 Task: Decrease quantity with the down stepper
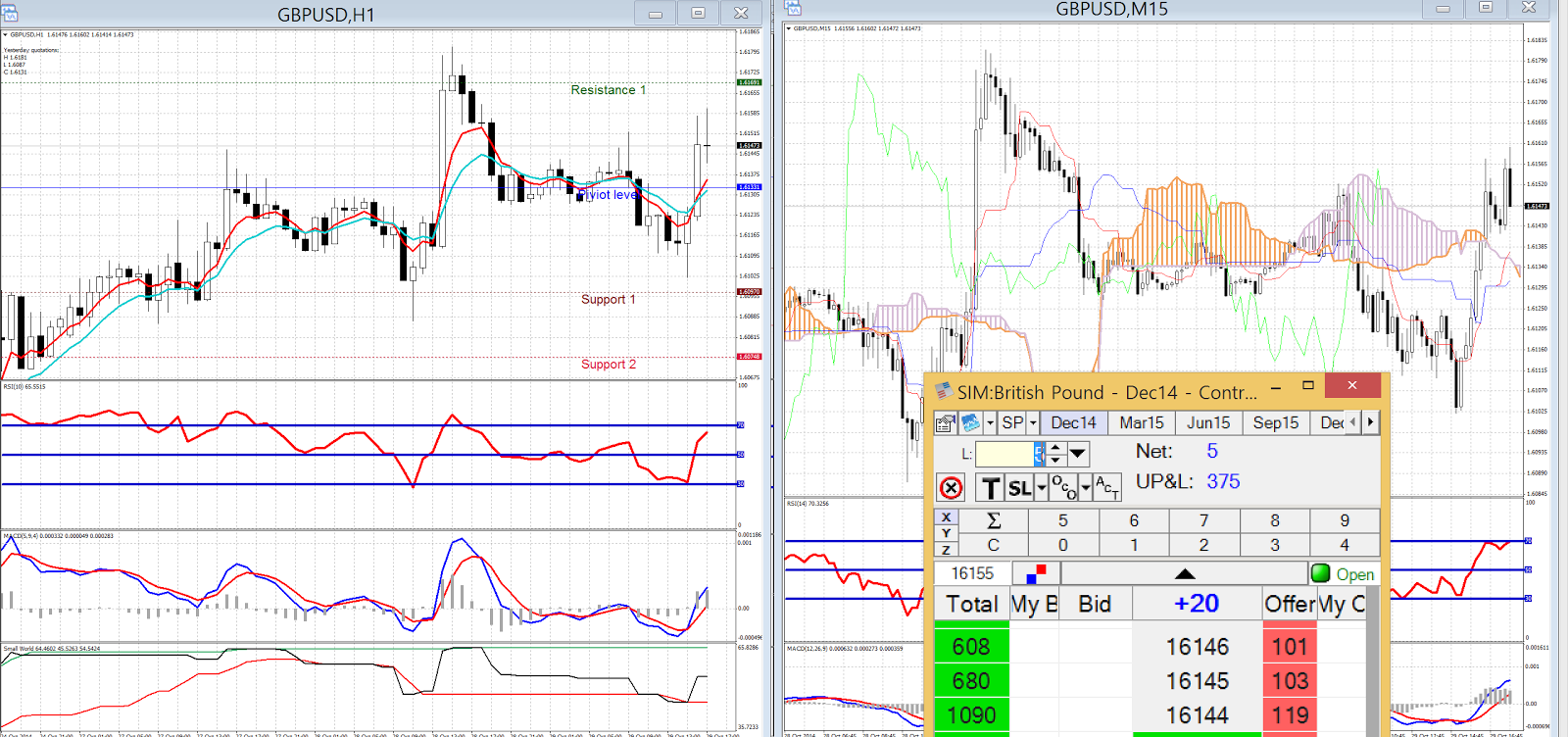(x=1054, y=460)
